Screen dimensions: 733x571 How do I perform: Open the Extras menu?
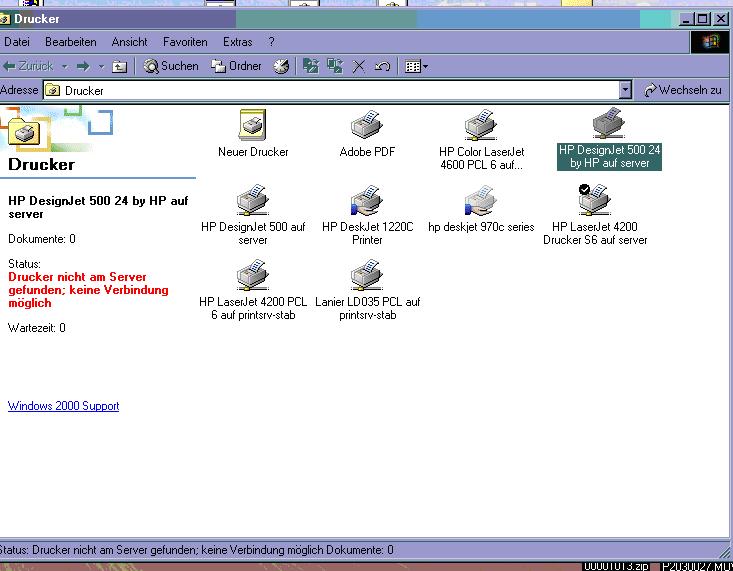tap(237, 42)
